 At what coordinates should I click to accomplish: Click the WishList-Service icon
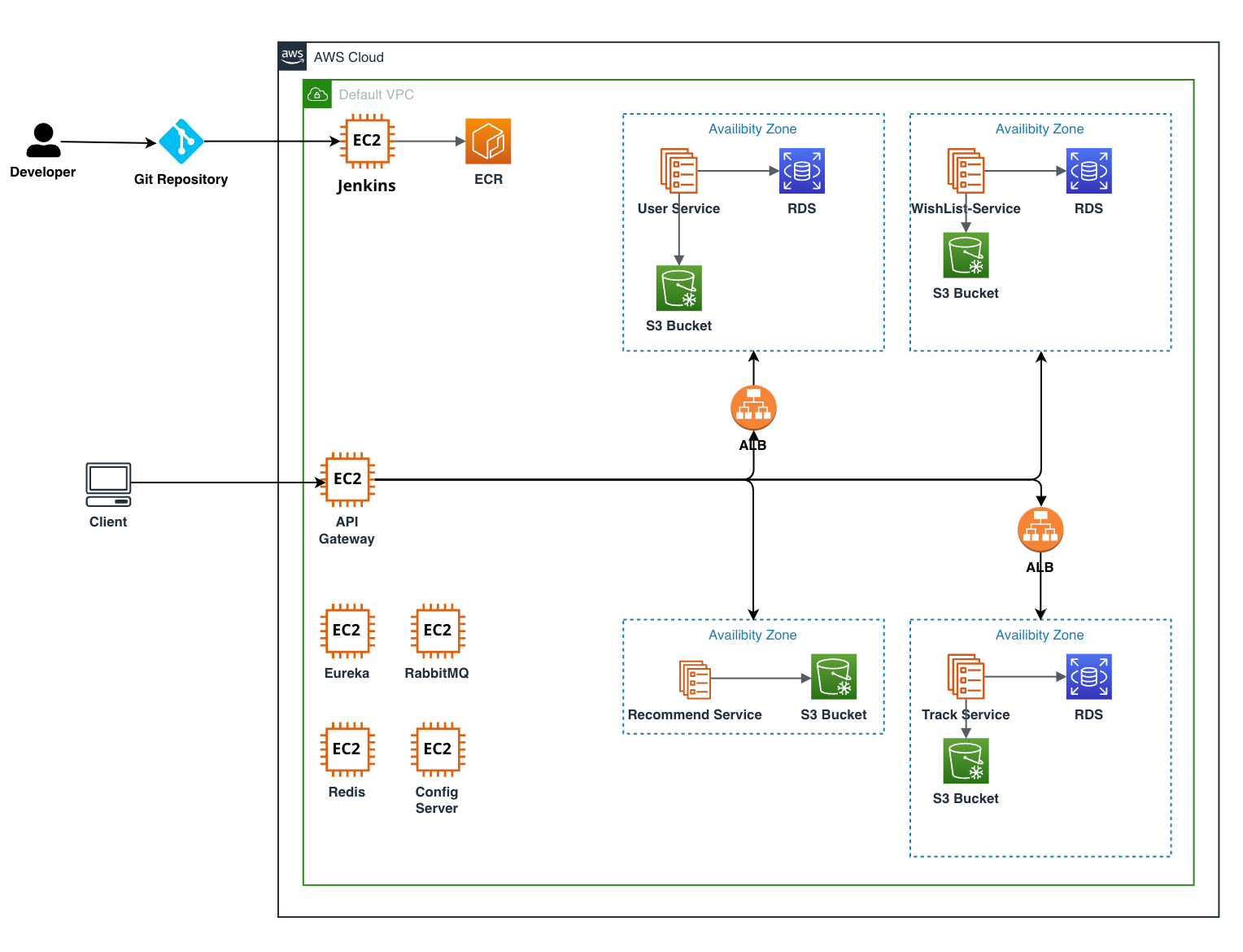point(966,171)
